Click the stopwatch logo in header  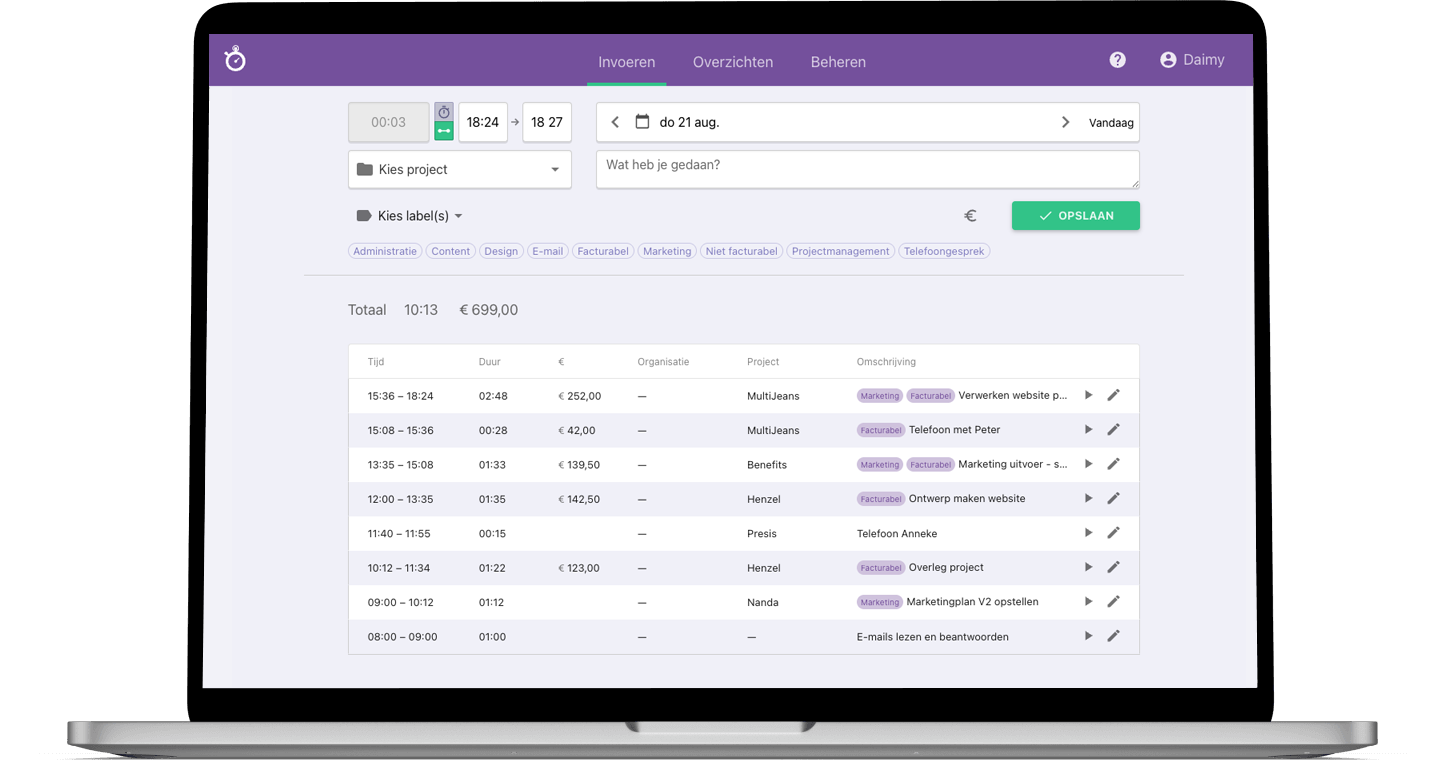235,60
